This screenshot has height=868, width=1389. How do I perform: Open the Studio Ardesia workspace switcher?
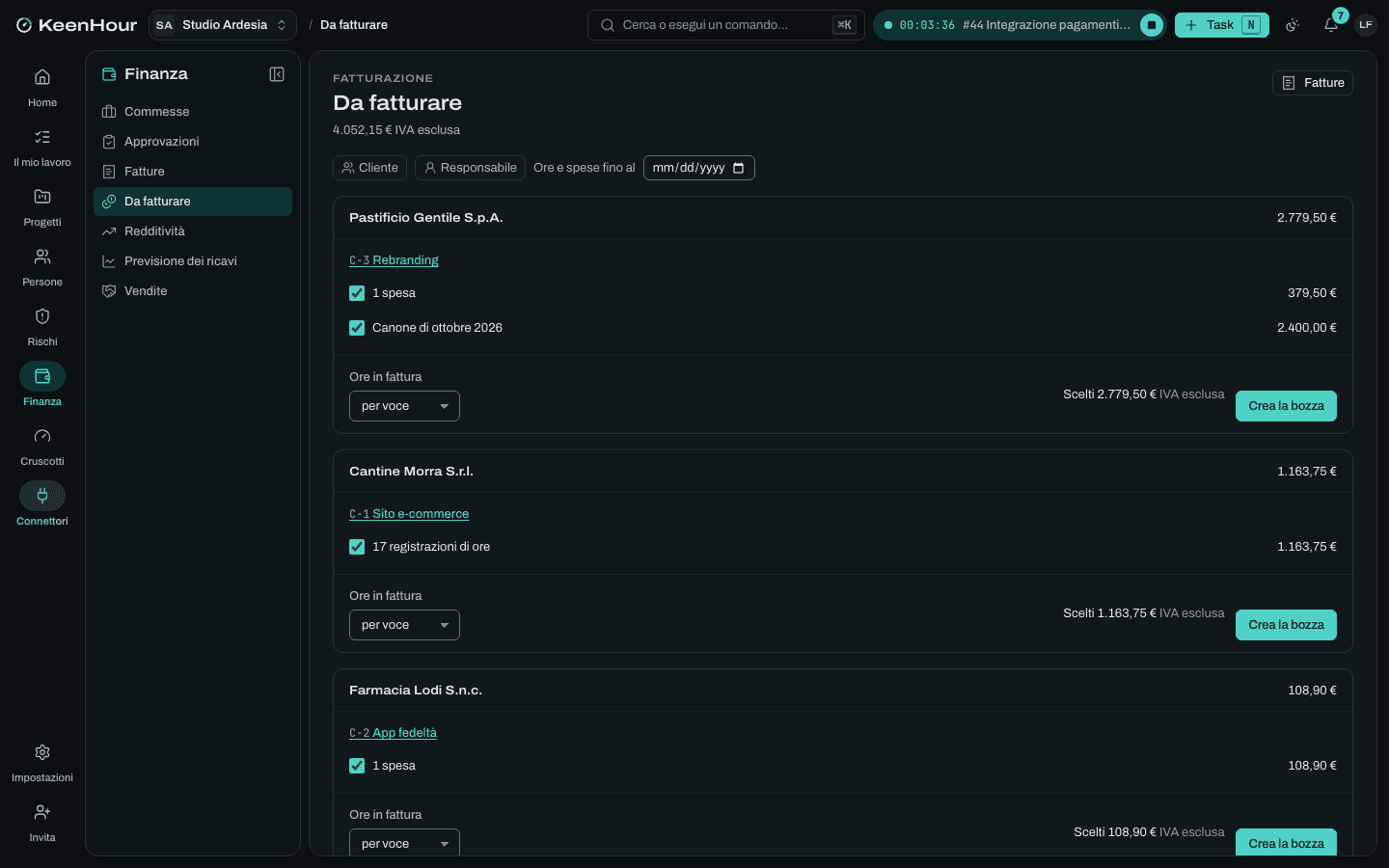tap(222, 25)
